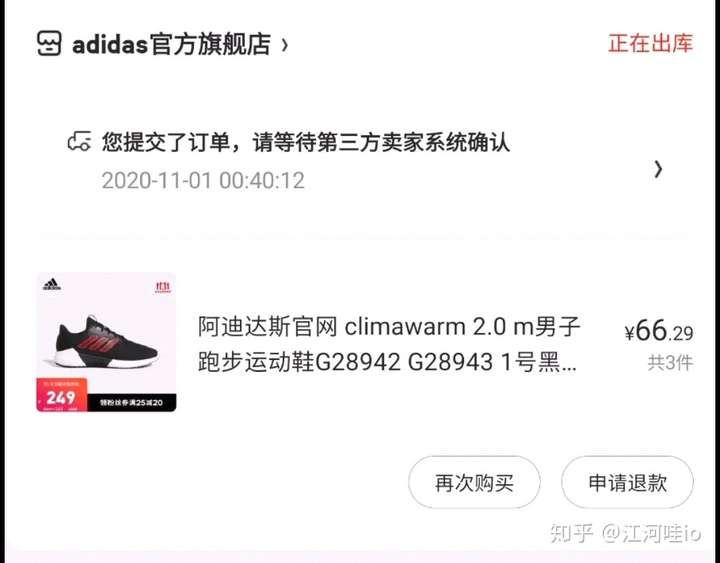Expand the chevron next to adidas官方旗舰店
The height and width of the screenshot is (563, 720).
(x=285, y=45)
